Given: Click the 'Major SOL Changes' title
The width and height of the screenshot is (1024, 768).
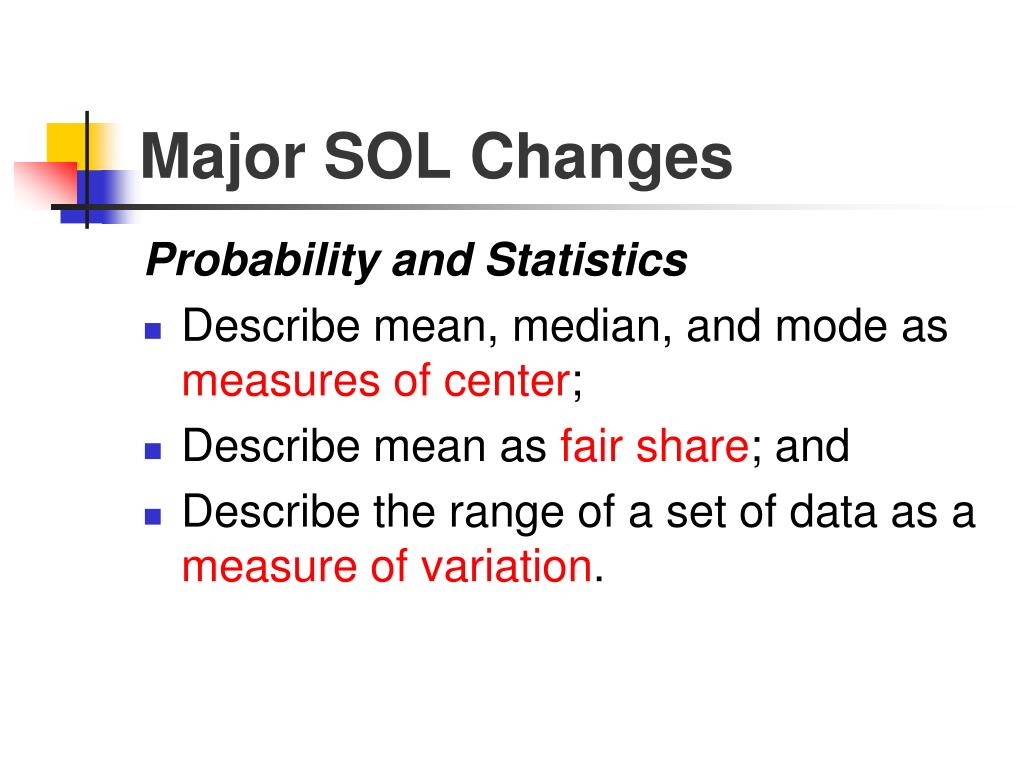Looking at the screenshot, I should (x=436, y=158).
